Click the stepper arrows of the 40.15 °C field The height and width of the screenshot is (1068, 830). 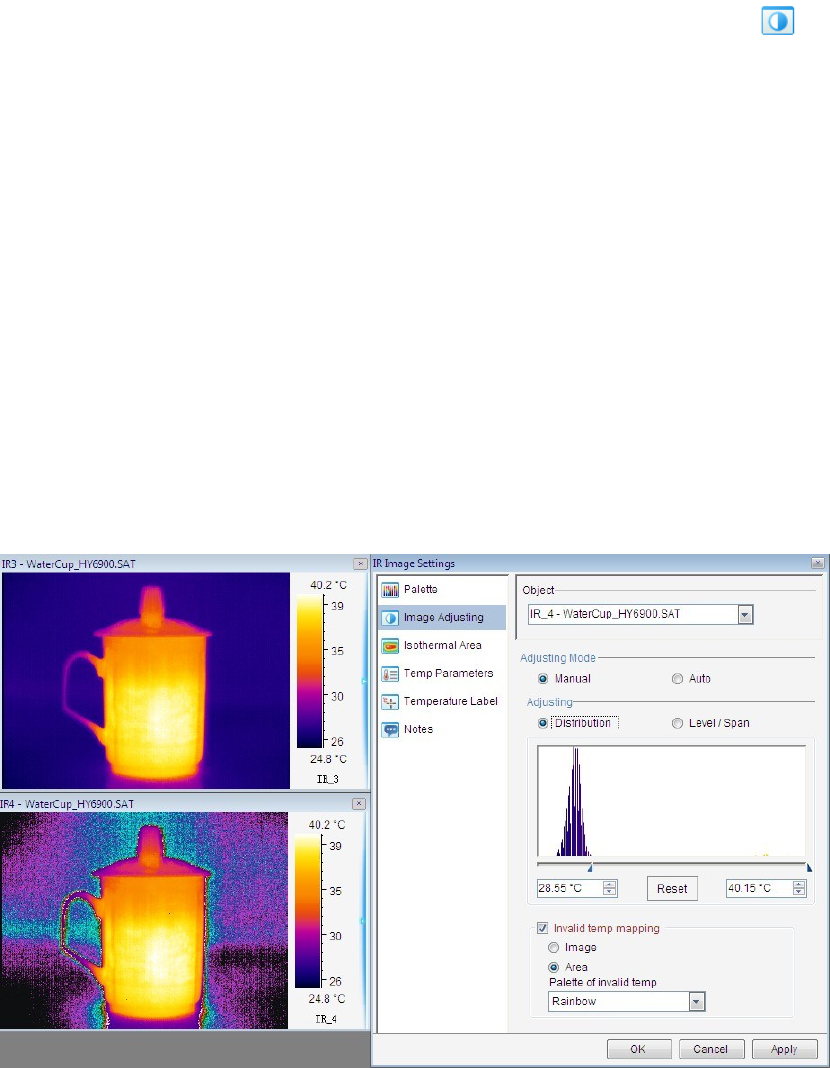coord(799,888)
